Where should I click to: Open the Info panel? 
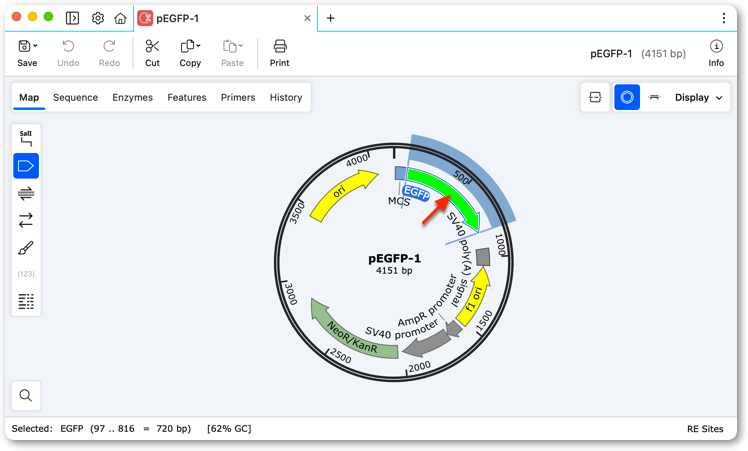click(716, 53)
